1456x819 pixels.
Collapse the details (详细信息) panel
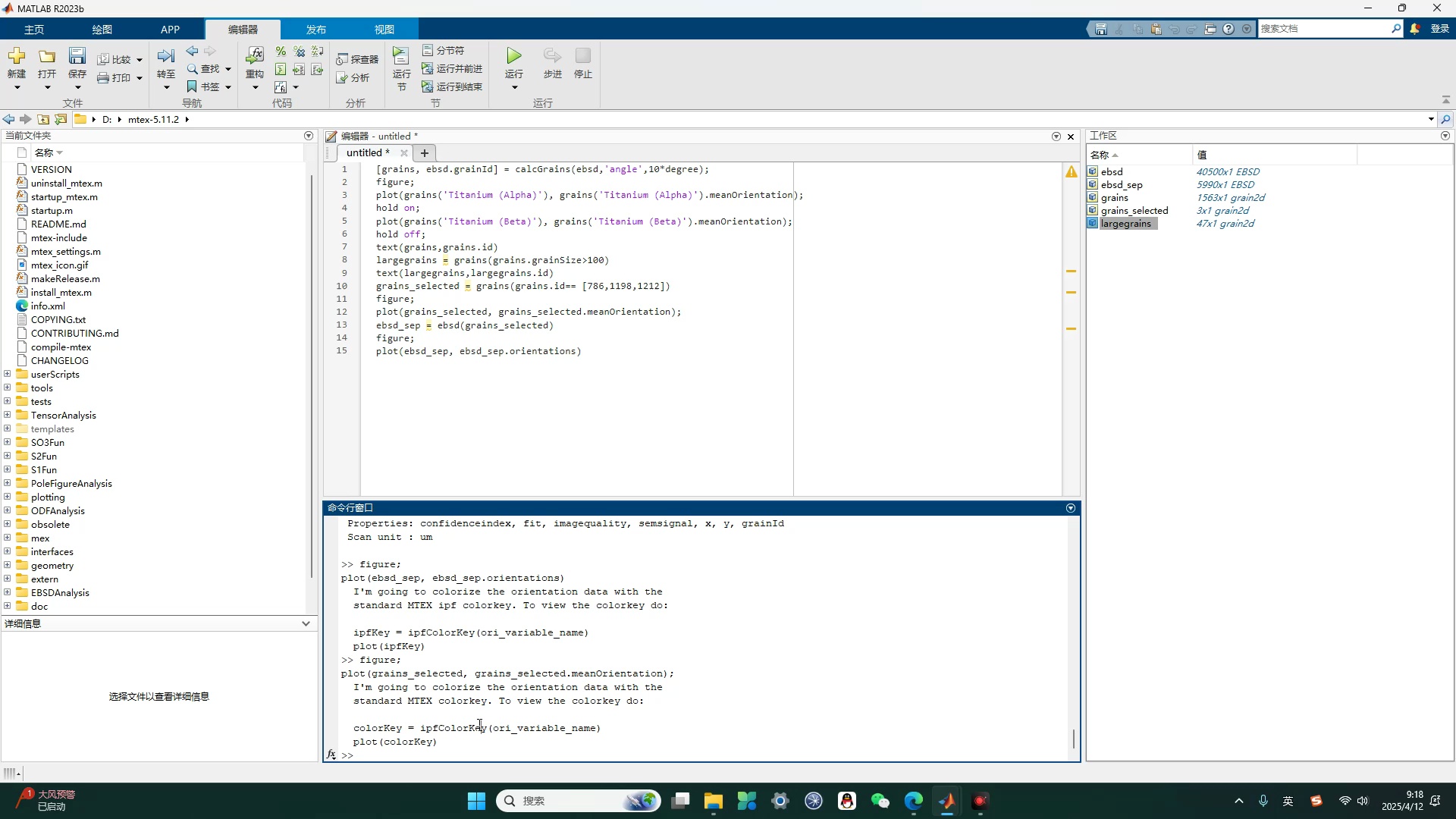(x=306, y=623)
